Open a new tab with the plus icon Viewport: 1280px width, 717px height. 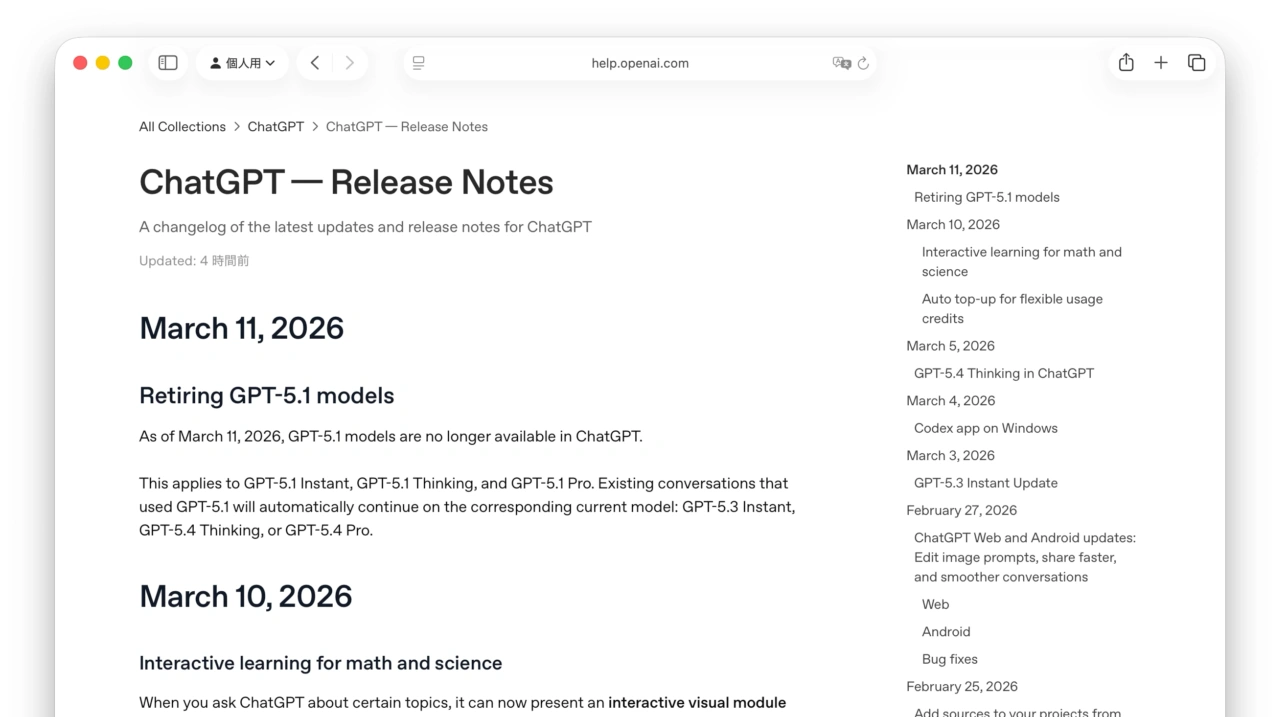click(1161, 62)
